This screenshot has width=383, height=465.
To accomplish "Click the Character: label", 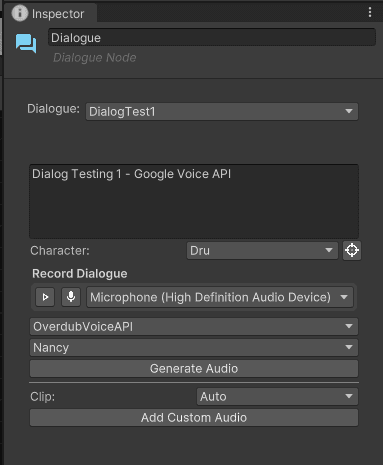I will 60,251.
